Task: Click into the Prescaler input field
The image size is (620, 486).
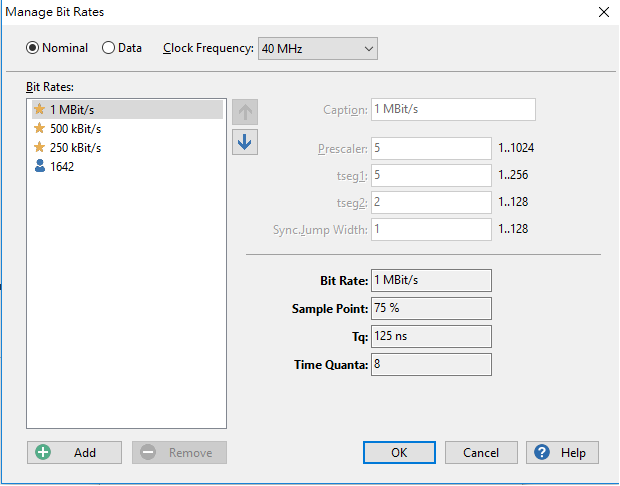Action: [x=431, y=148]
